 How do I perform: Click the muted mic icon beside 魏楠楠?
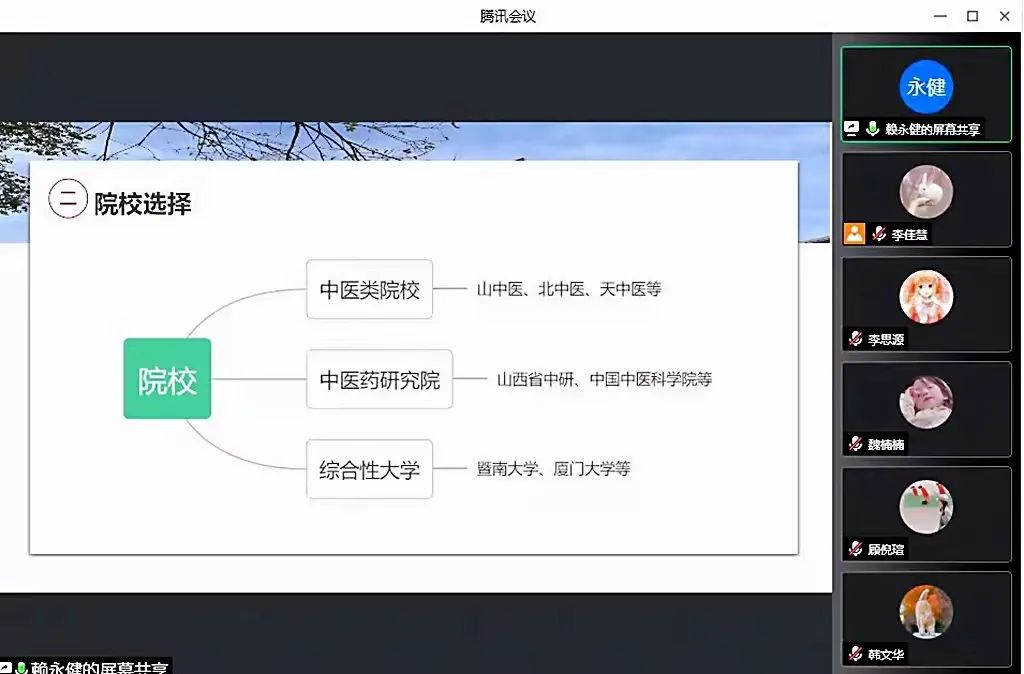(x=855, y=444)
